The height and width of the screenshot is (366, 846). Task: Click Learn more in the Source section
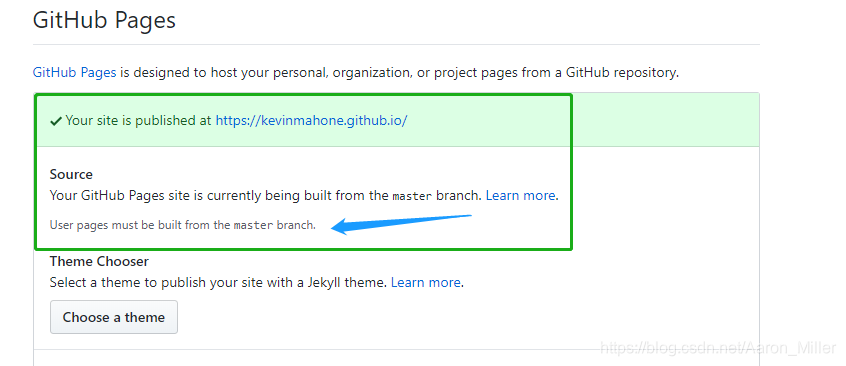[x=520, y=195]
